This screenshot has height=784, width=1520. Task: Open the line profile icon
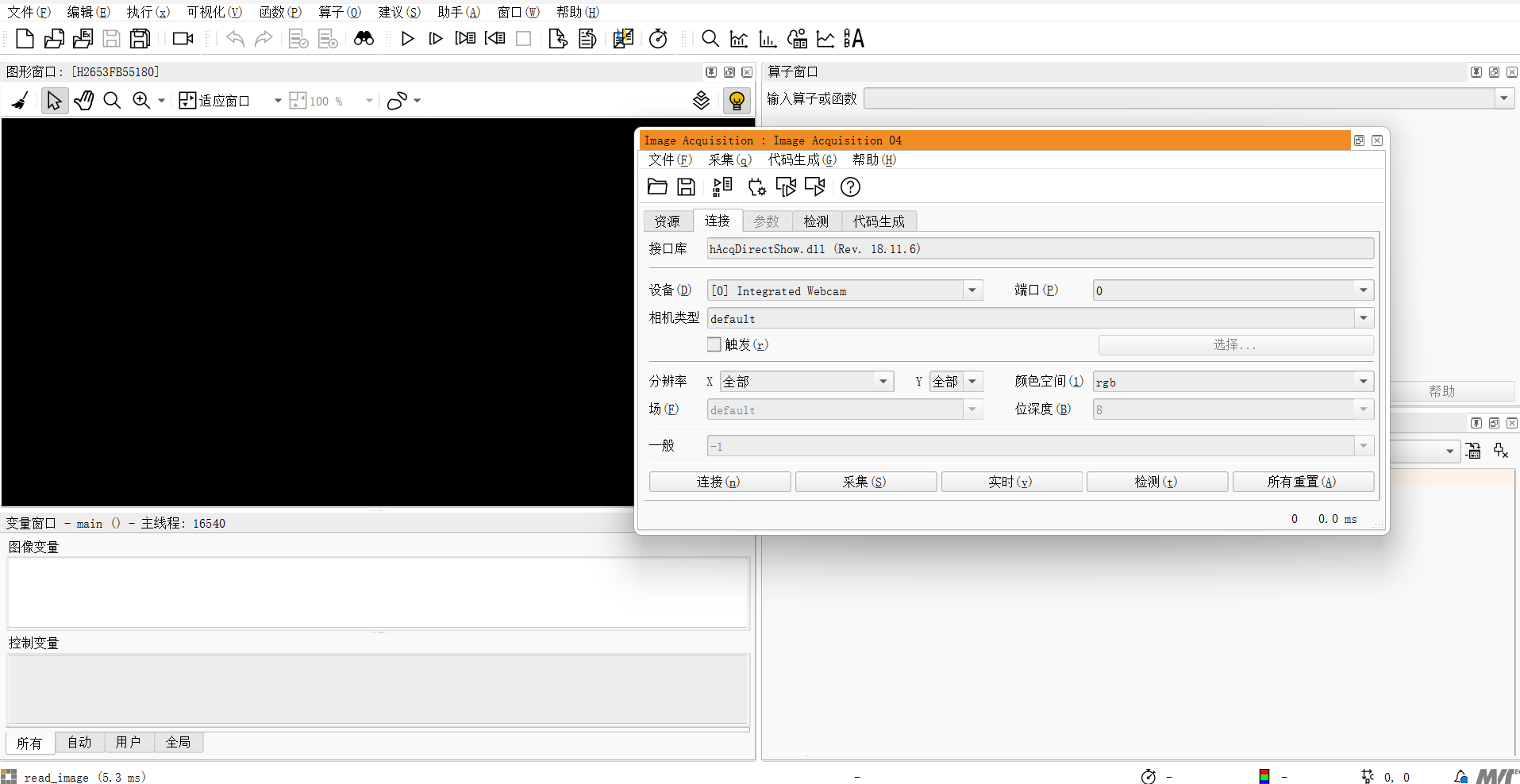tap(825, 38)
